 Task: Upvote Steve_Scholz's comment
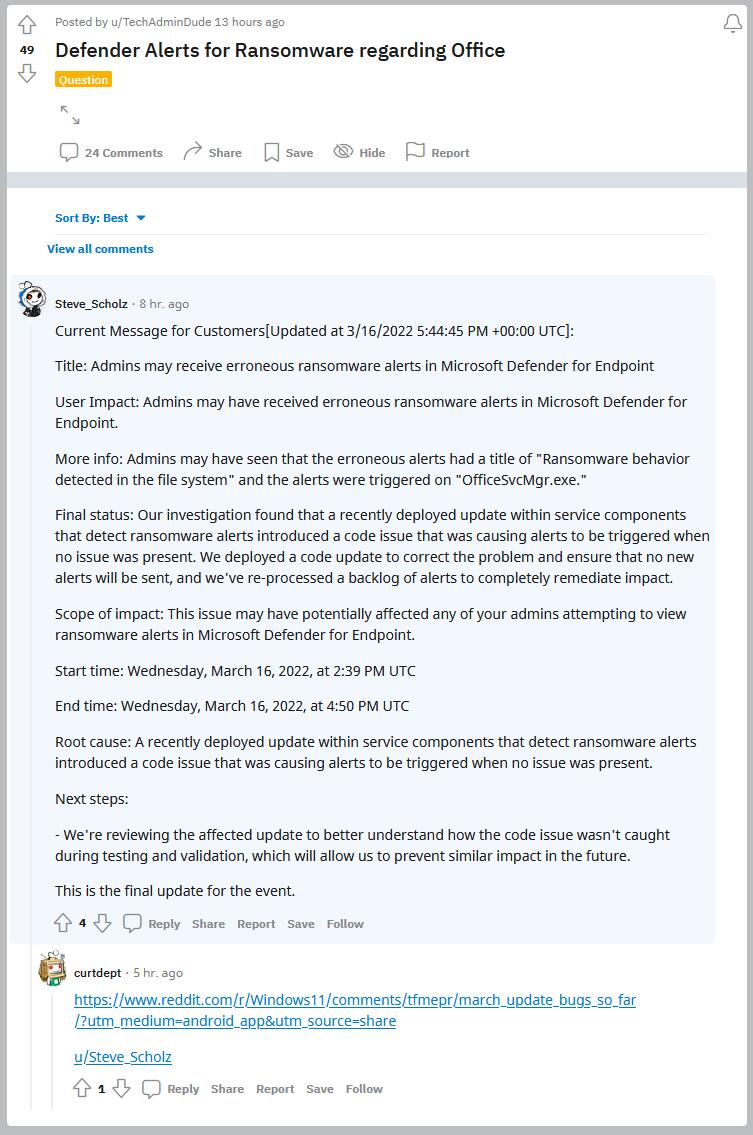[63, 923]
